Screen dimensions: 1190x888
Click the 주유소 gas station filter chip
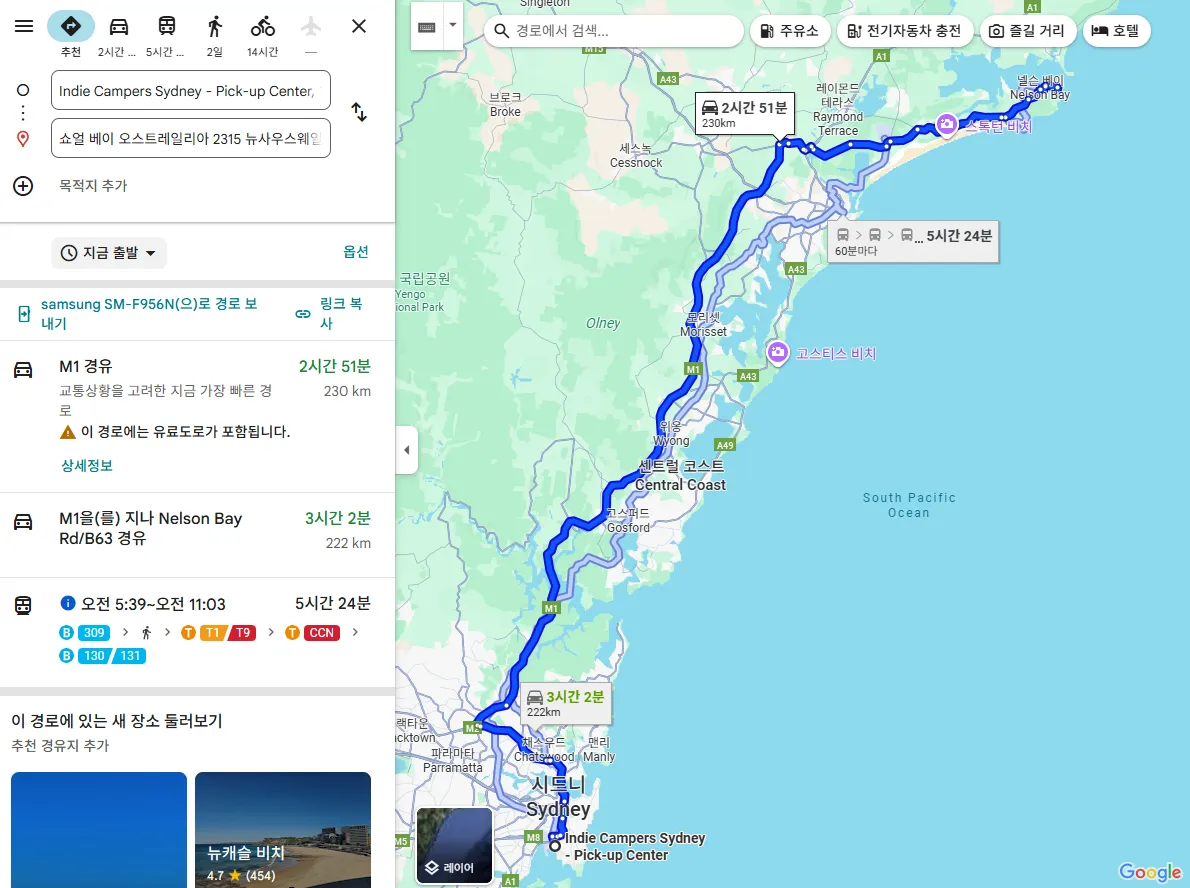click(789, 31)
